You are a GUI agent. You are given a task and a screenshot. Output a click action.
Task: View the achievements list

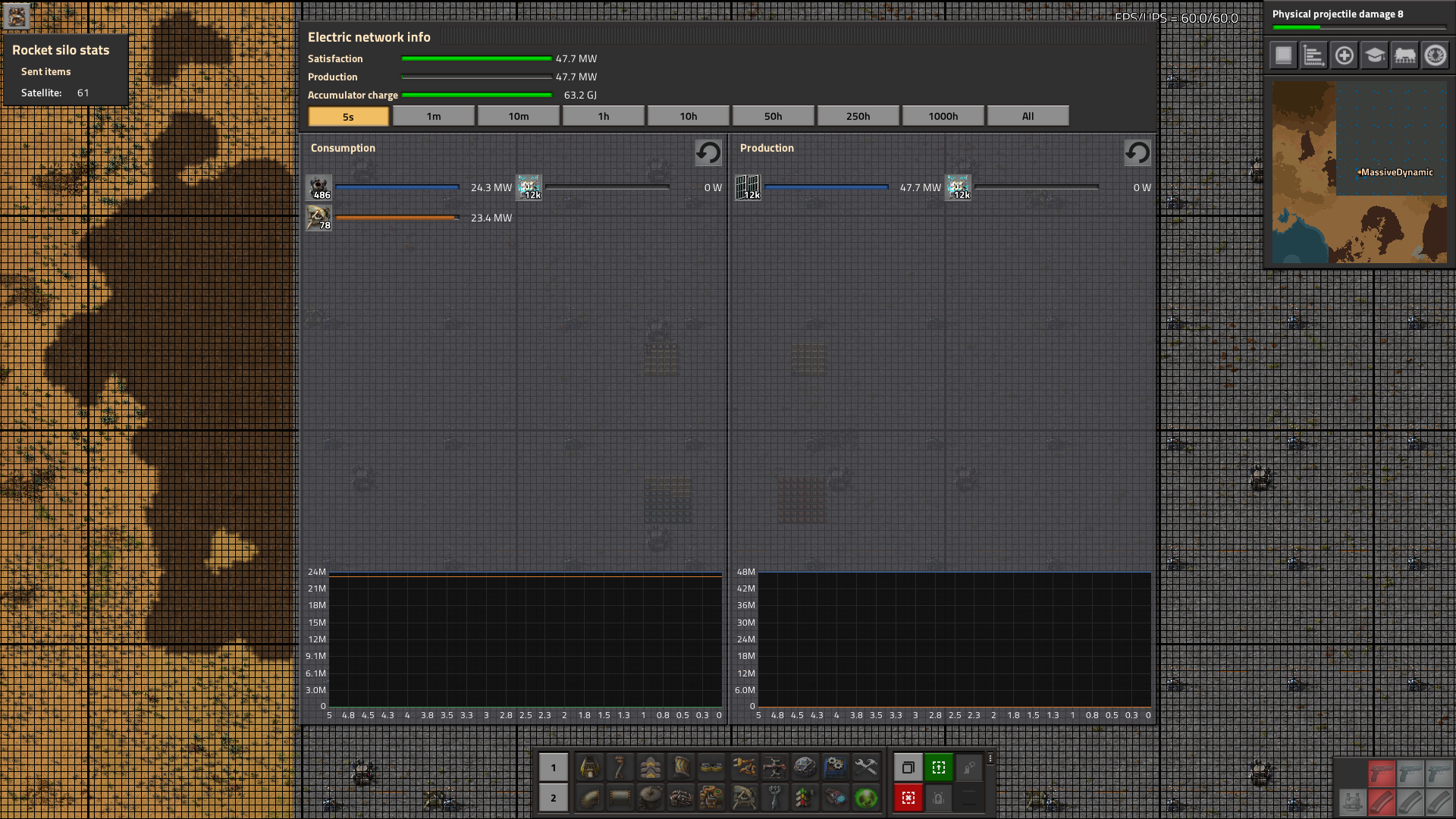pos(1436,55)
